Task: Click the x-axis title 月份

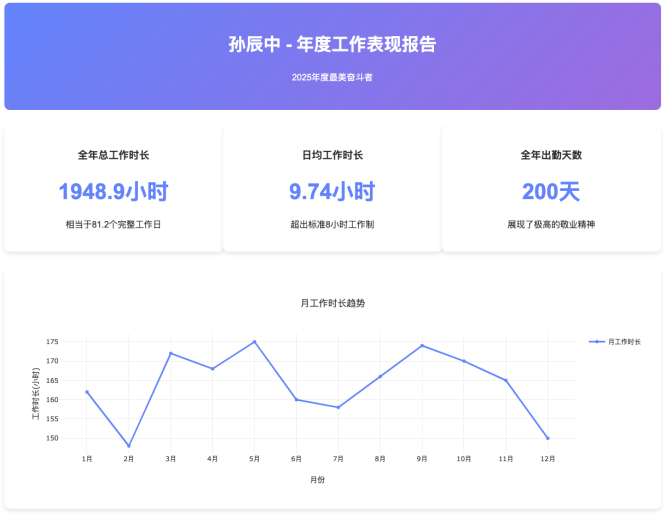Action: (317, 480)
